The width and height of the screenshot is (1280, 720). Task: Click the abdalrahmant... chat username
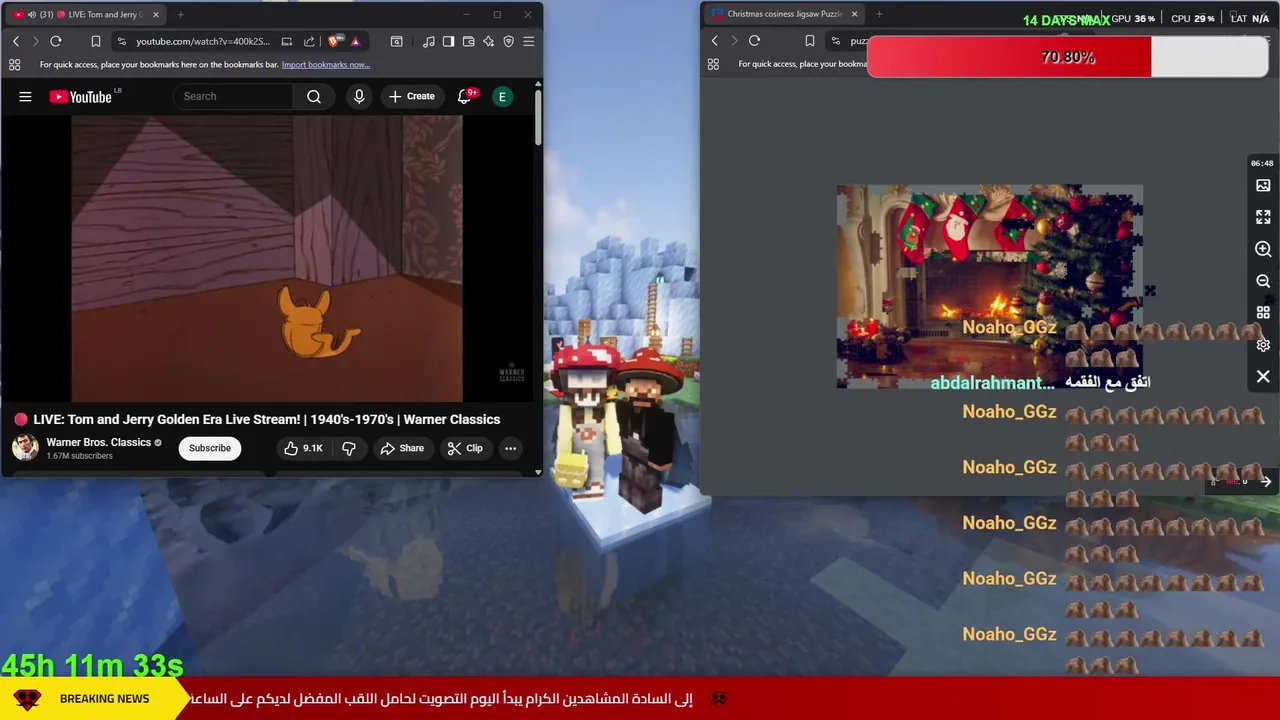pyautogui.click(x=992, y=383)
